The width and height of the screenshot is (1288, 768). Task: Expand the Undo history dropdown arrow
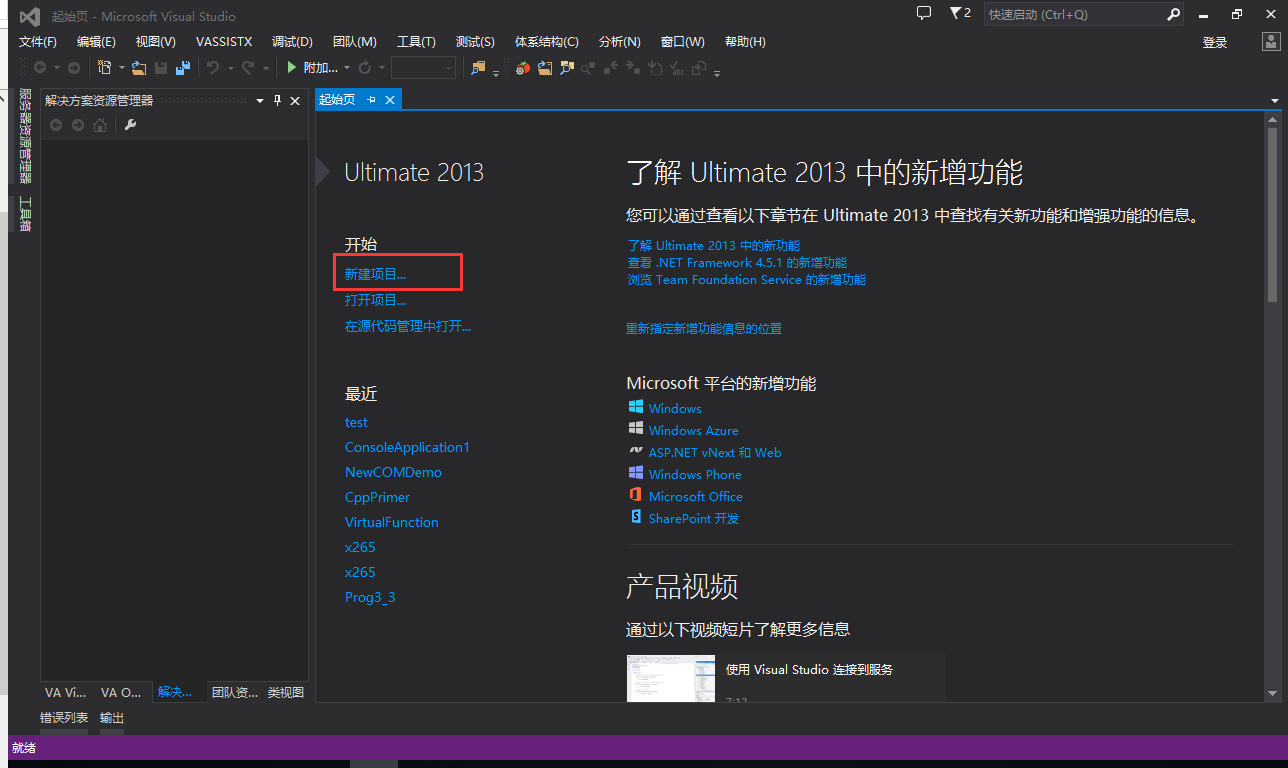[230, 67]
